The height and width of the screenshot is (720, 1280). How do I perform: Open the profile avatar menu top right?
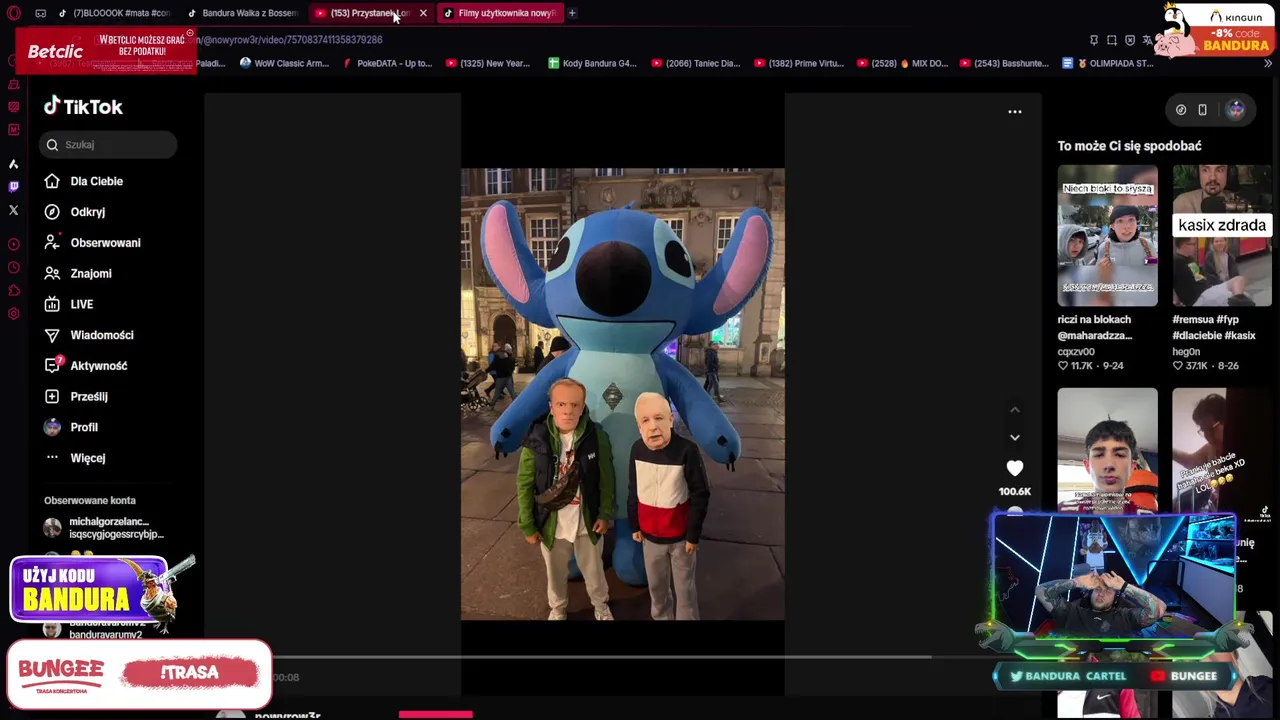pyautogui.click(x=1236, y=110)
